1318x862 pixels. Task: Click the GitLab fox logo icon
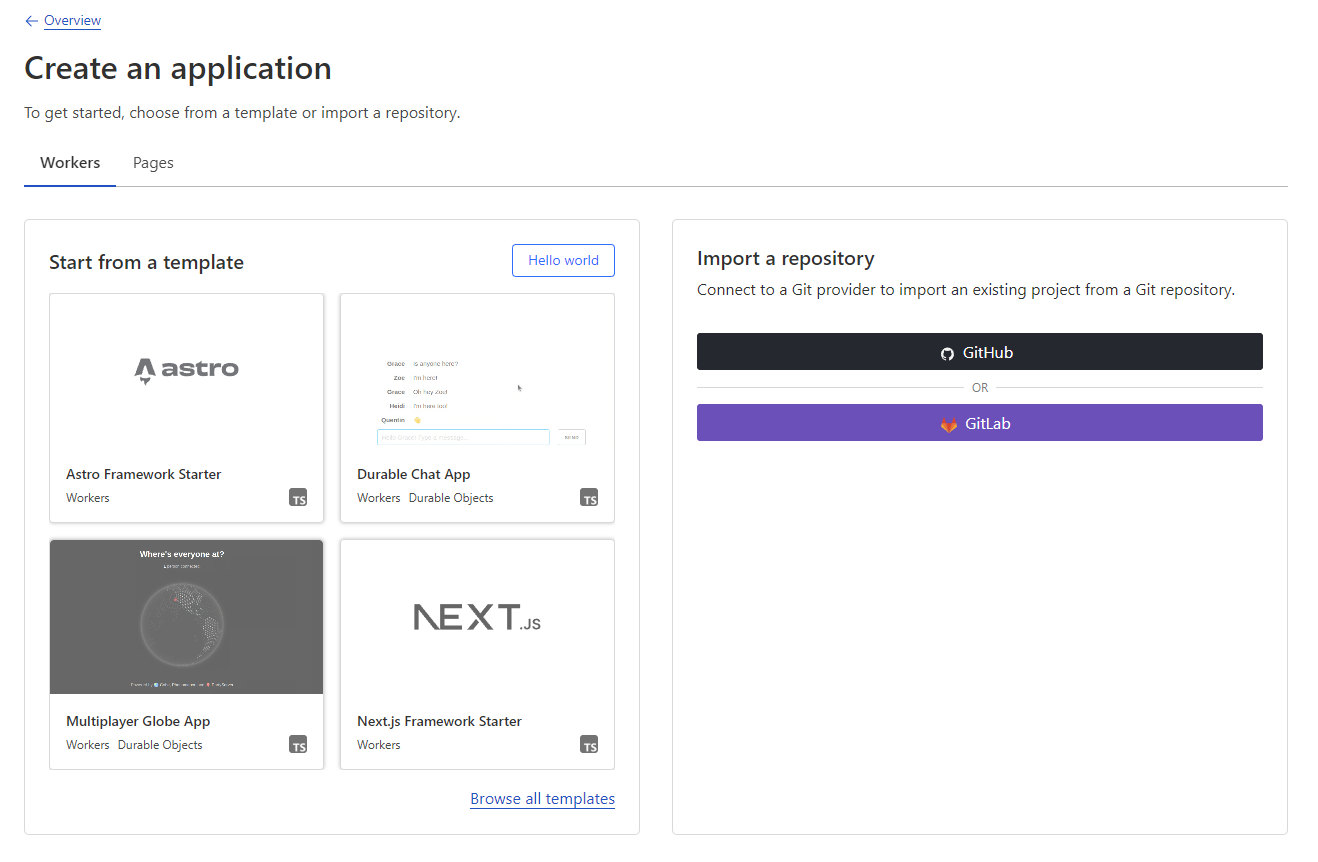949,424
